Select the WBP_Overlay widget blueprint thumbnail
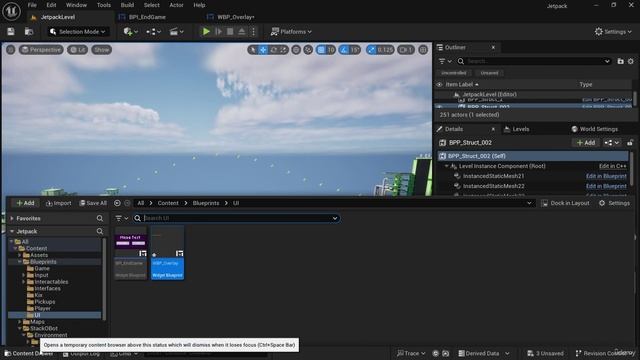 coord(167,253)
